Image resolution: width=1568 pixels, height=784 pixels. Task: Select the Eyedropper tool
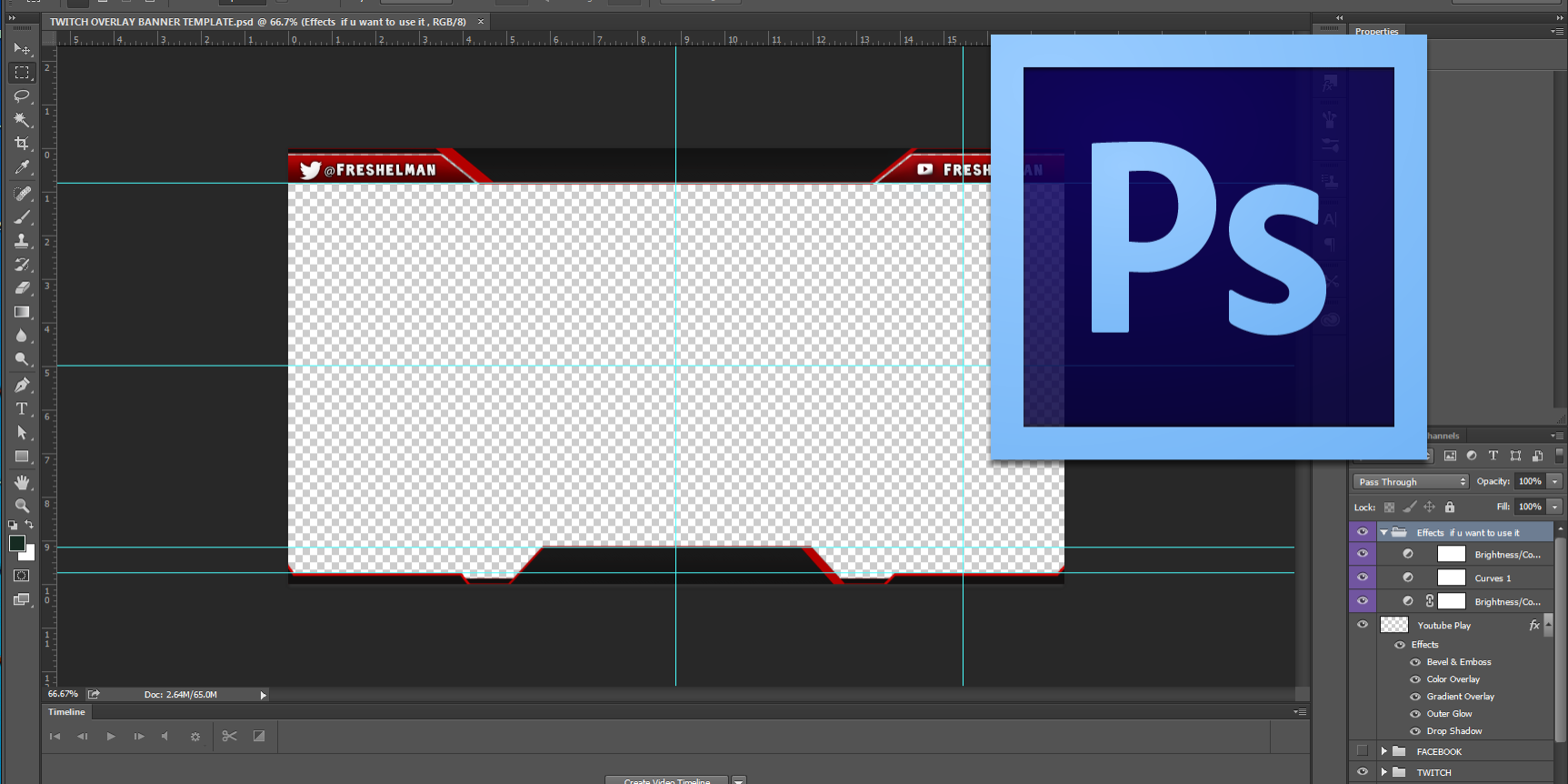click(x=22, y=167)
